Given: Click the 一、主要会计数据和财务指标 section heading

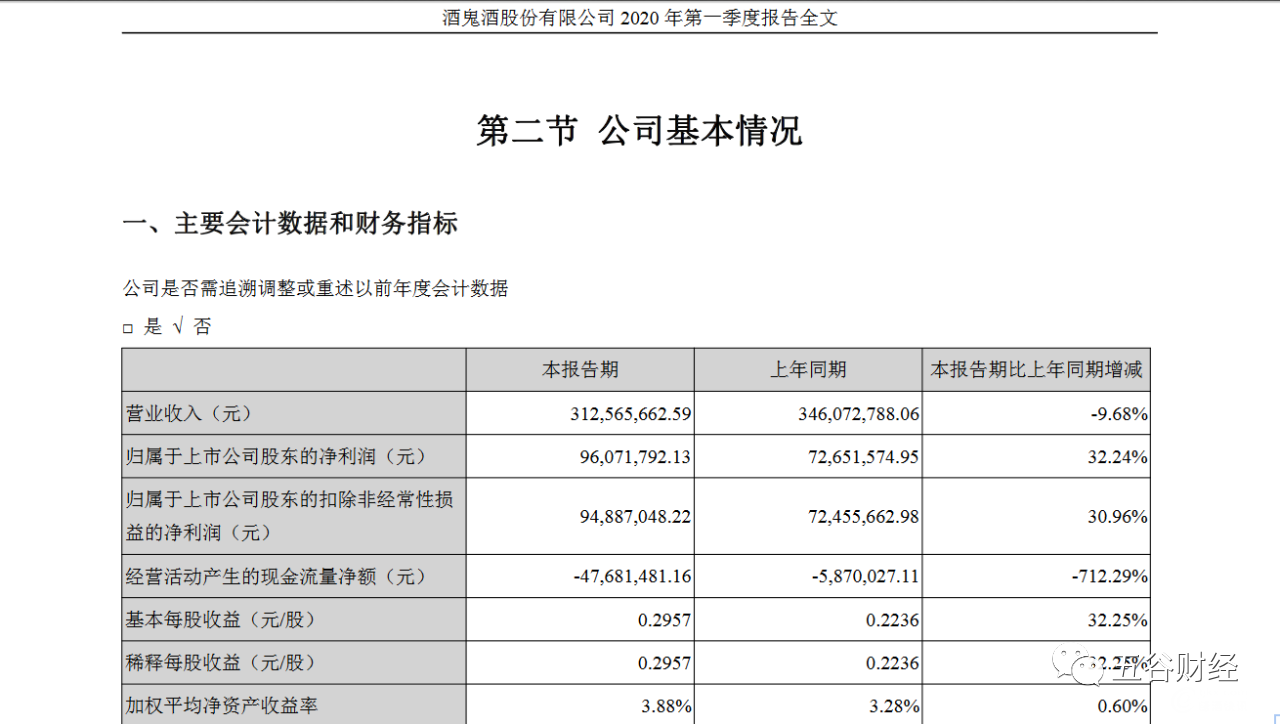Looking at the screenshot, I should (x=290, y=223).
